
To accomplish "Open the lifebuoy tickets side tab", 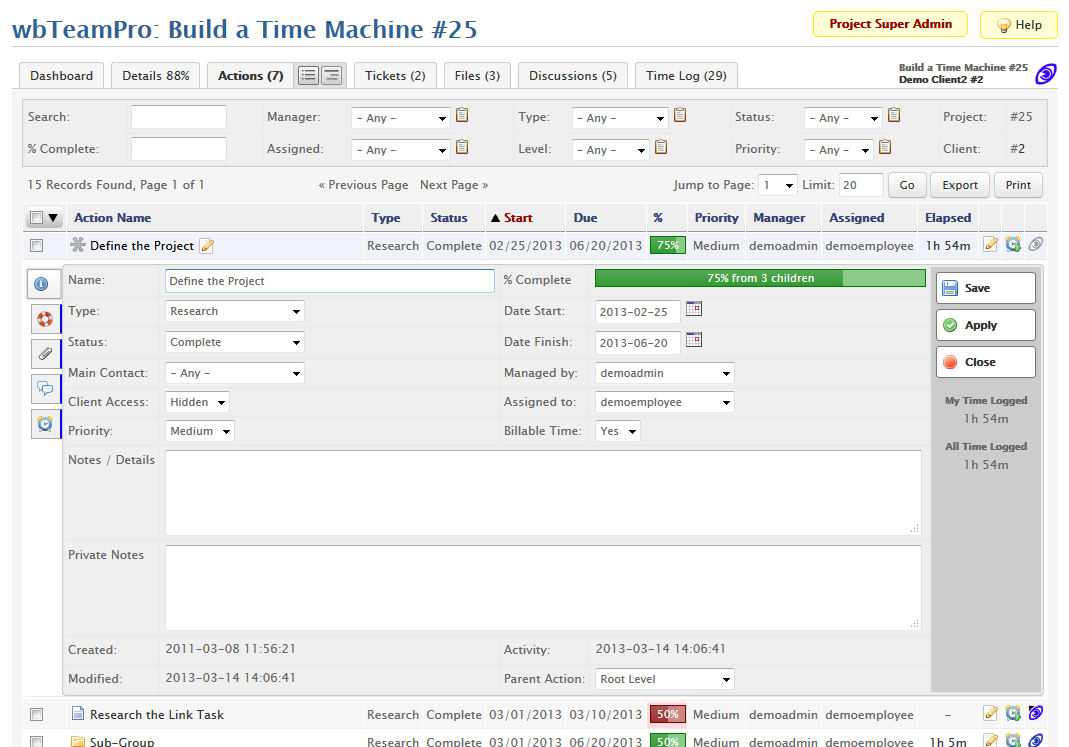I will point(44,320).
